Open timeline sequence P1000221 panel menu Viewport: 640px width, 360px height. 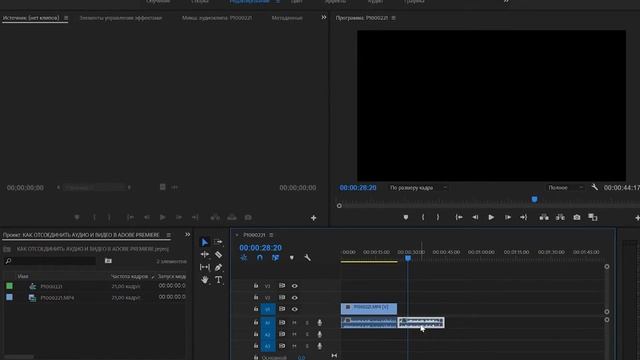(x=271, y=235)
